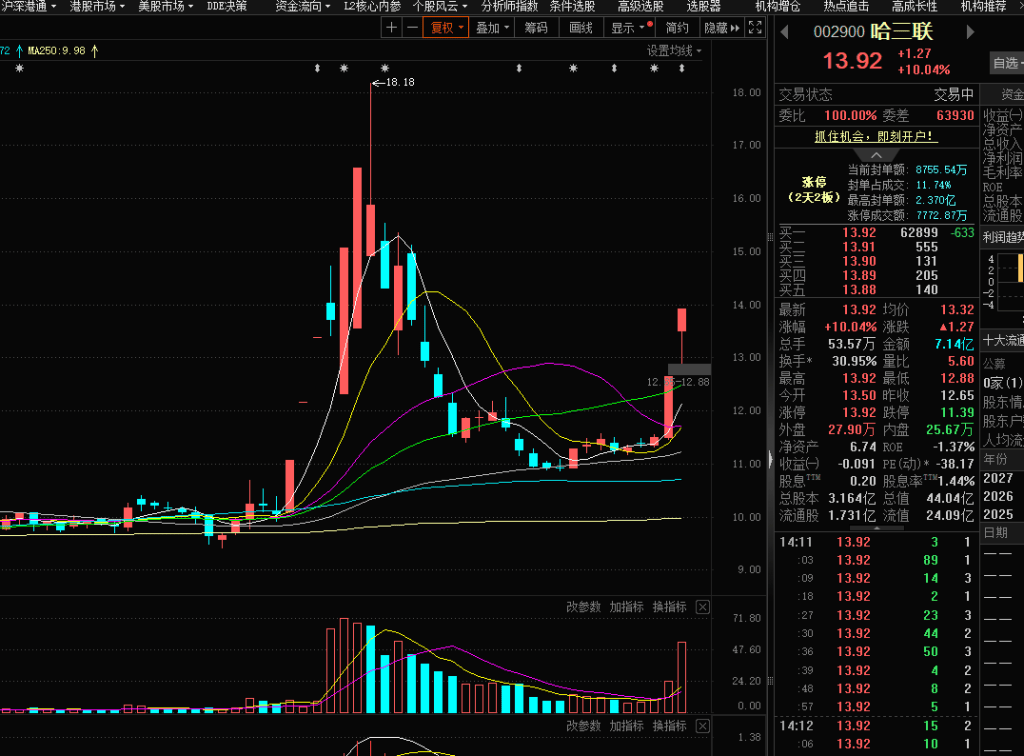Open the 高成长性 menu item
The width and height of the screenshot is (1024, 756).
(x=915, y=7)
